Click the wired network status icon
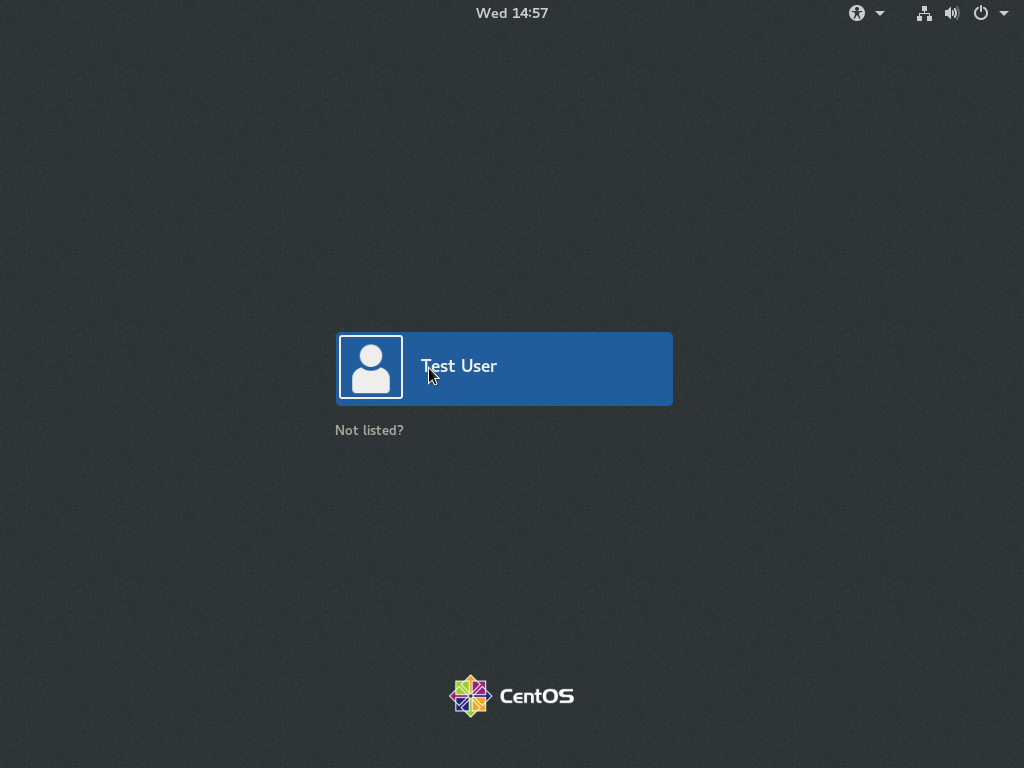 coord(924,13)
